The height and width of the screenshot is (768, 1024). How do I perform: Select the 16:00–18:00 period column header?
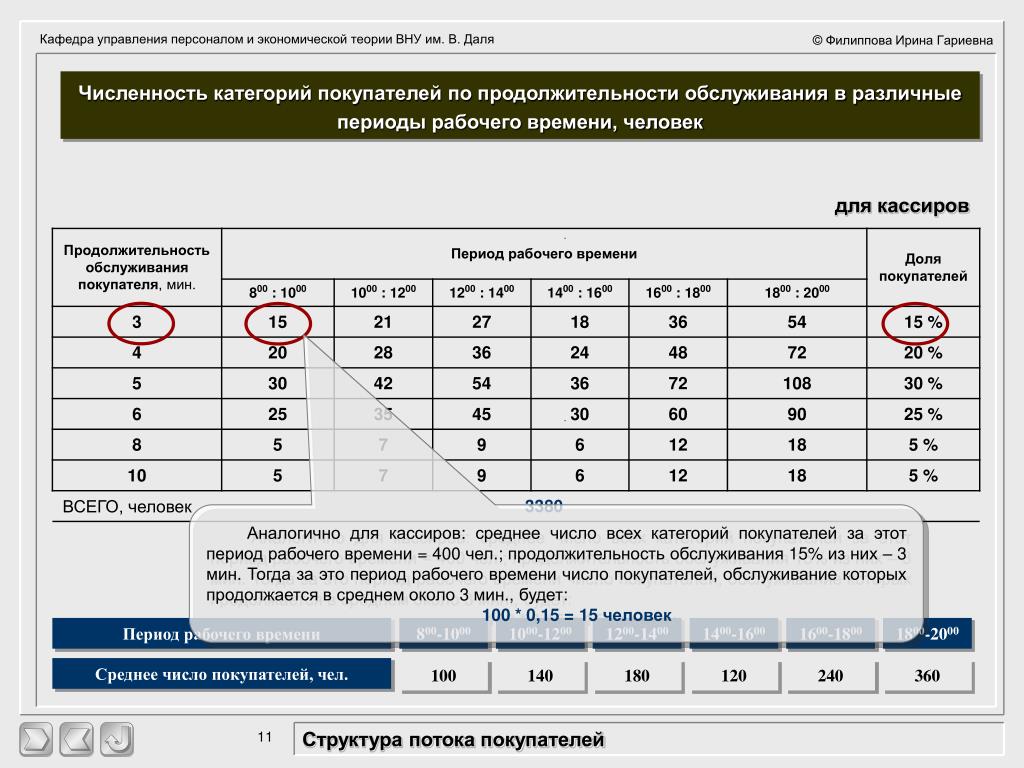click(x=678, y=292)
